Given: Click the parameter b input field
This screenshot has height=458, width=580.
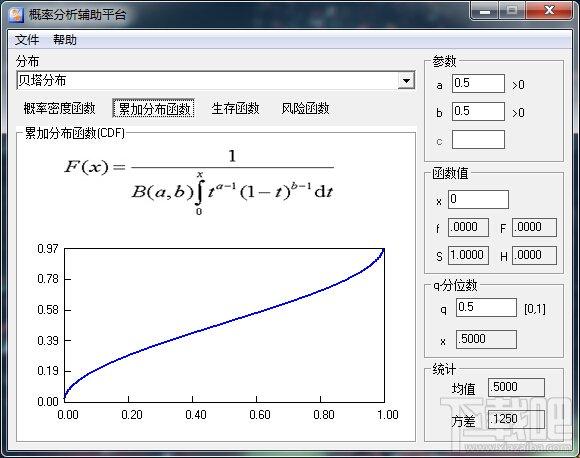Looking at the screenshot, I should pos(478,112).
